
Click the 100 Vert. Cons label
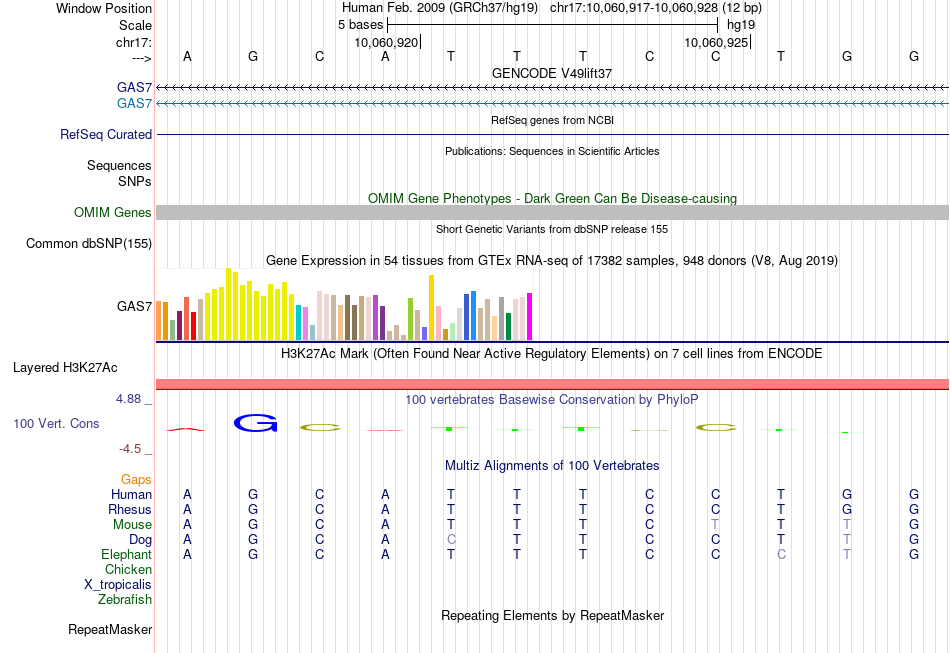(56, 423)
